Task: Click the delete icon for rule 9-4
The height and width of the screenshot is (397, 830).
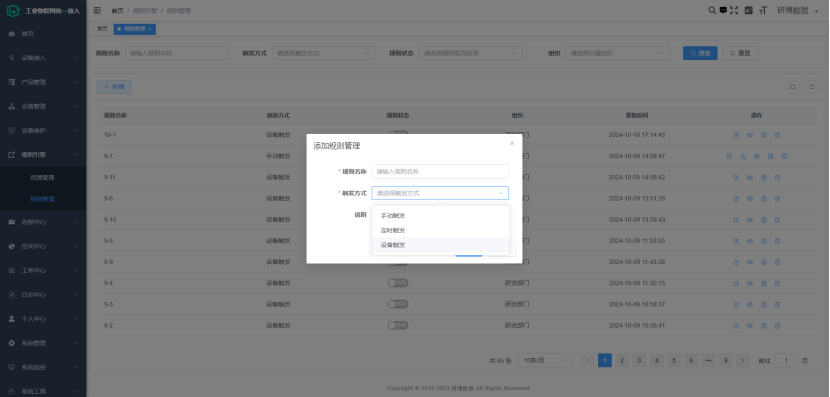Action: click(x=777, y=283)
